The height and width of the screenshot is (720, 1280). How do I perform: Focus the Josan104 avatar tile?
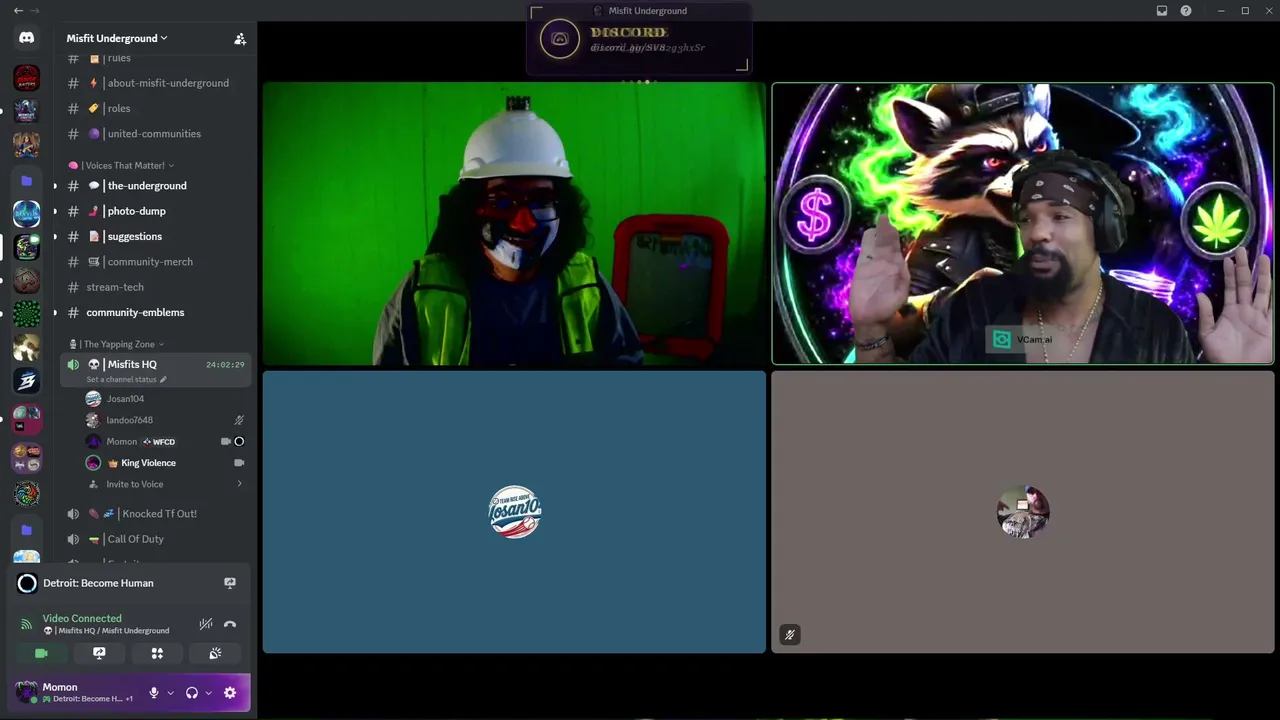pyautogui.click(x=514, y=512)
